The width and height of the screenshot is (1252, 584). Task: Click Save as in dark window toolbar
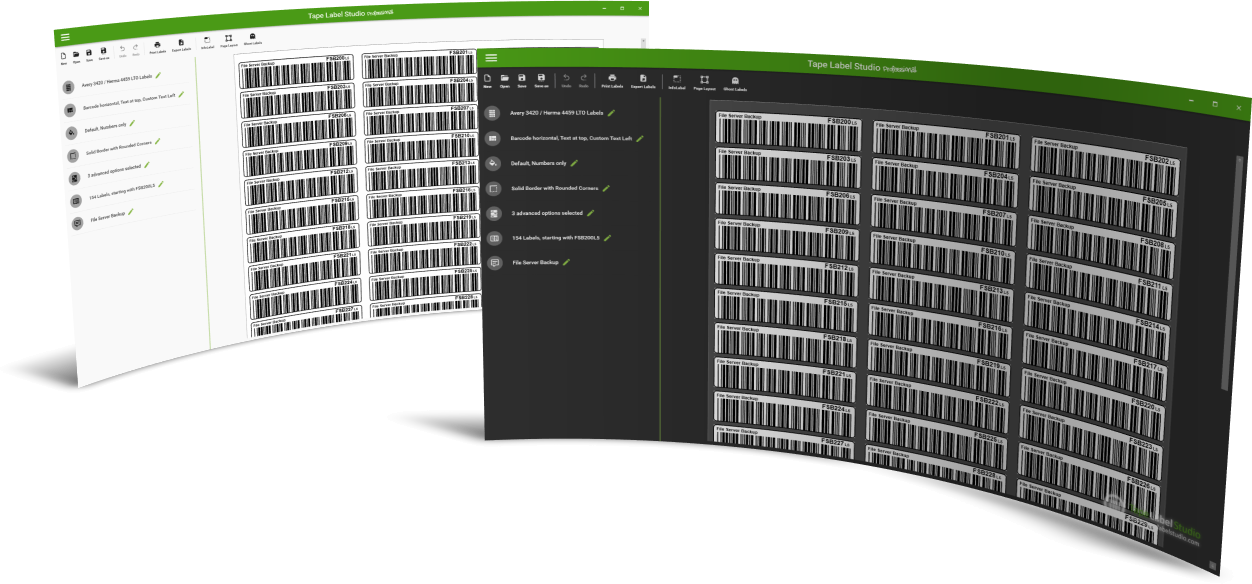click(541, 81)
